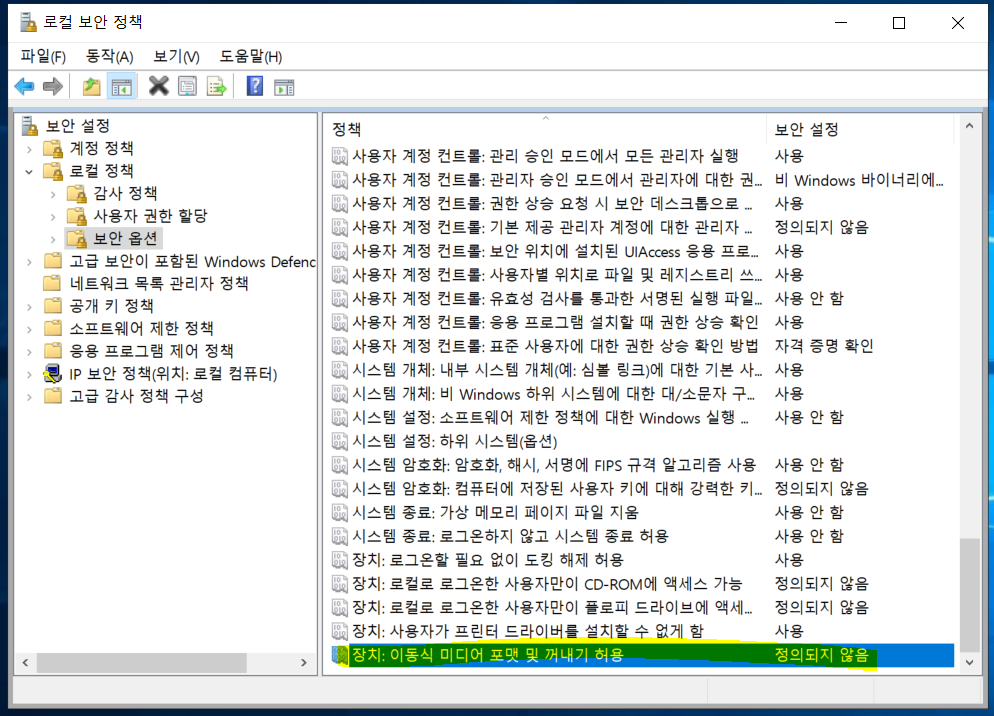This screenshot has width=994, height=716.
Task: Click policy icon of 장치: 로그온할 필요 없이 도킹 해제 허용
Action: pyautogui.click(x=340, y=560)
